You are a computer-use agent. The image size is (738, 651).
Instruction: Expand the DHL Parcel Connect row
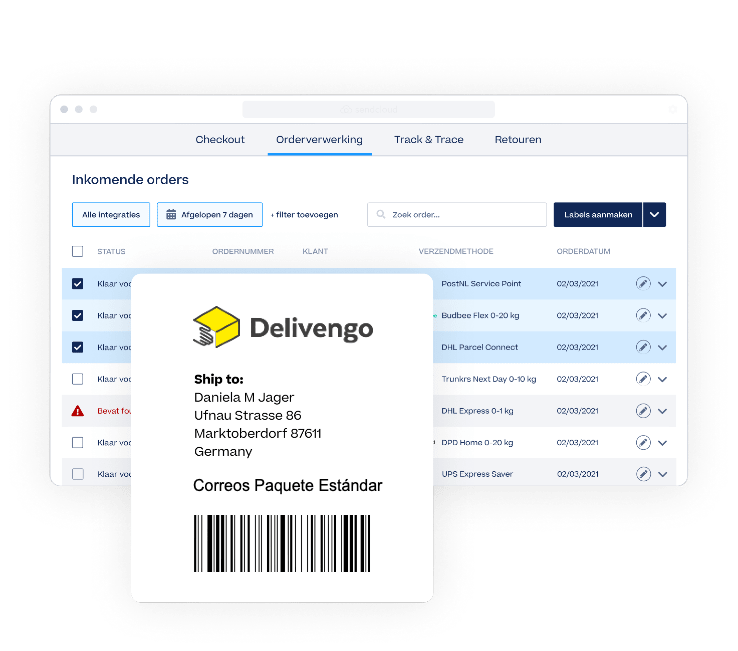click(662, 347)
